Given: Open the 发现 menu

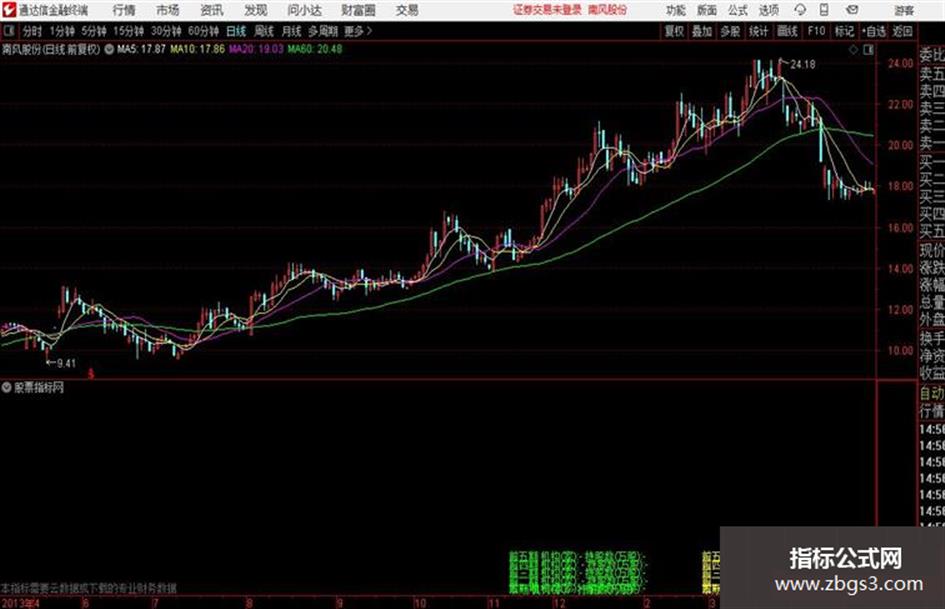Looking at the screenshot, I should click(256, 10).
